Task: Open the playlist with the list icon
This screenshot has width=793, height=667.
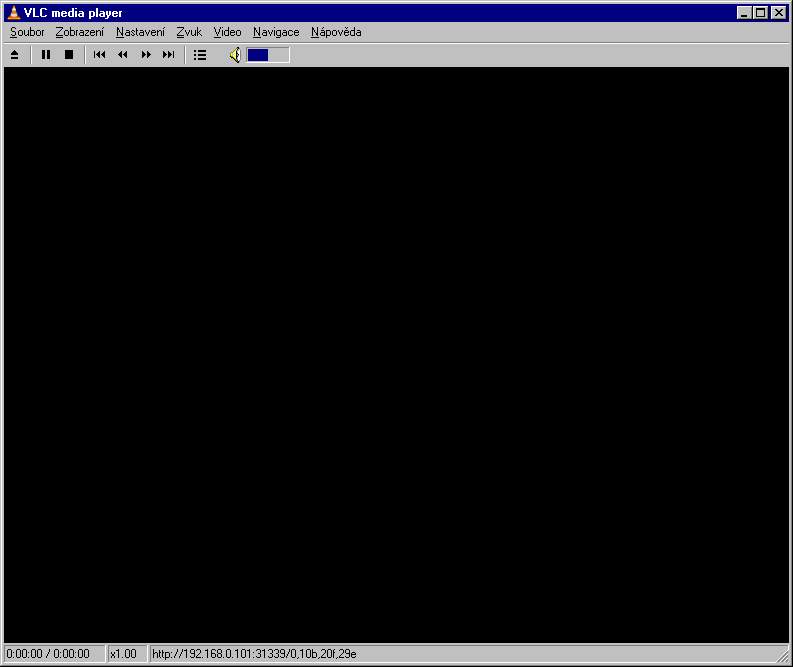Action: [200, 55]
